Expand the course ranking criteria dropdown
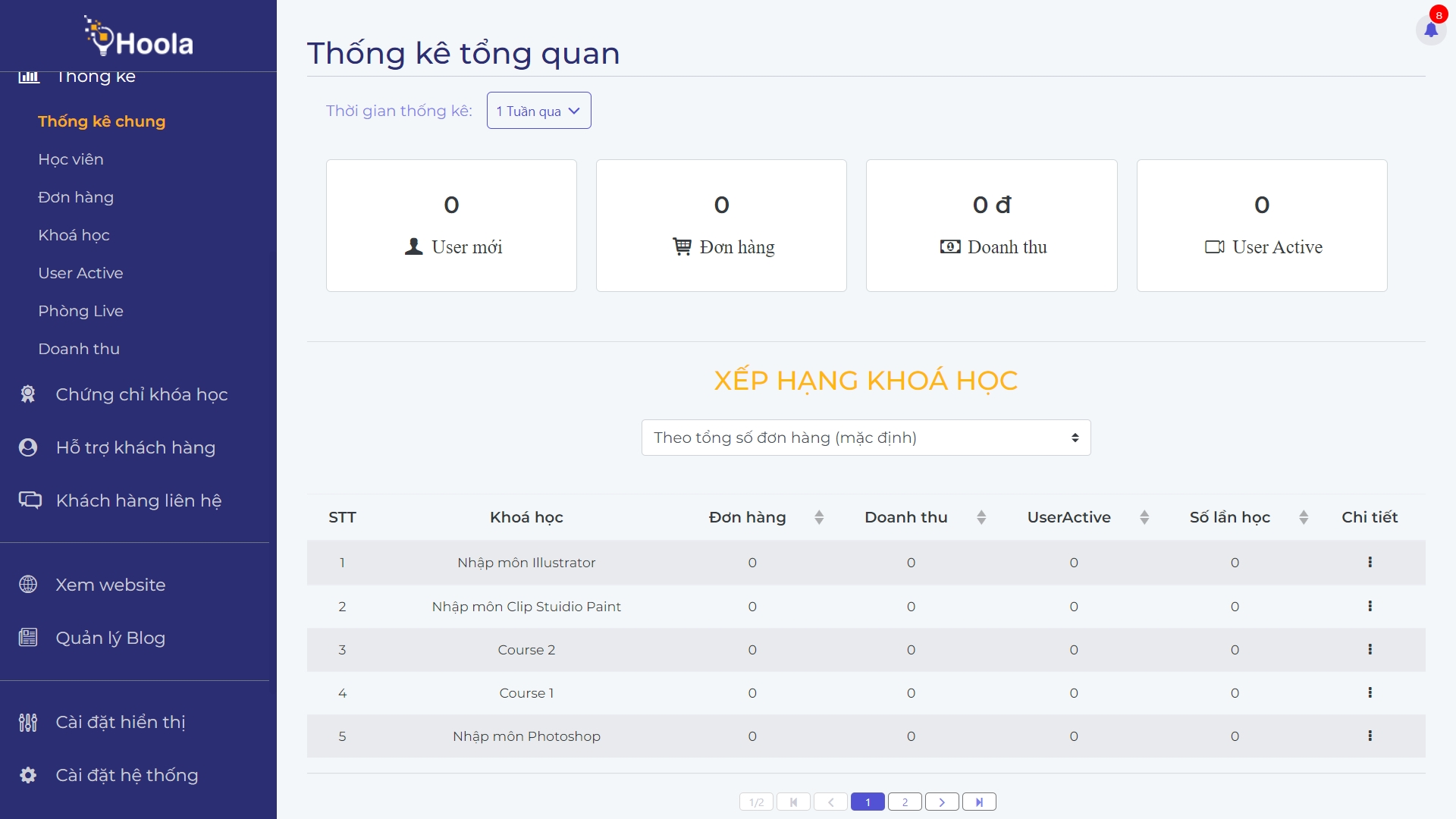Image resolution: width=1456 pixels, height=819 pixels. tap(866, 438)
